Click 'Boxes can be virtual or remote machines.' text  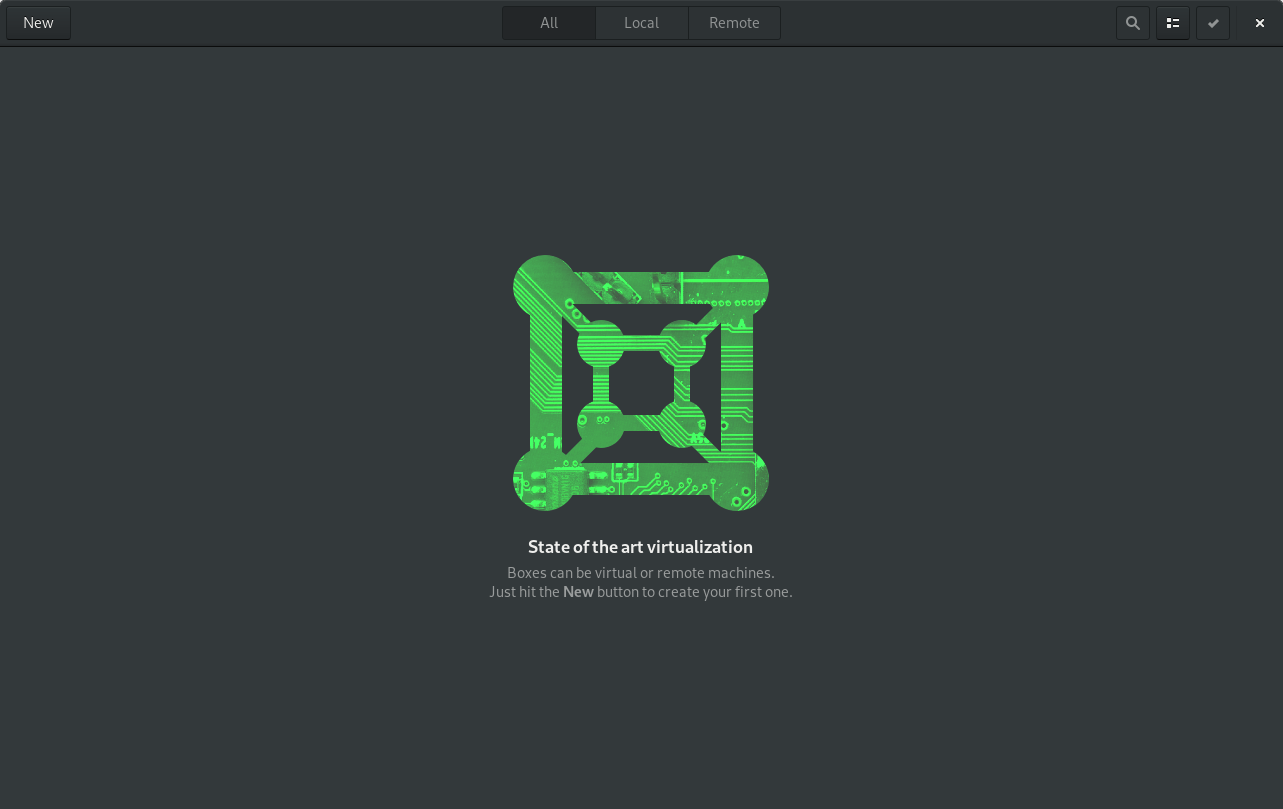(x=641, y=573)
